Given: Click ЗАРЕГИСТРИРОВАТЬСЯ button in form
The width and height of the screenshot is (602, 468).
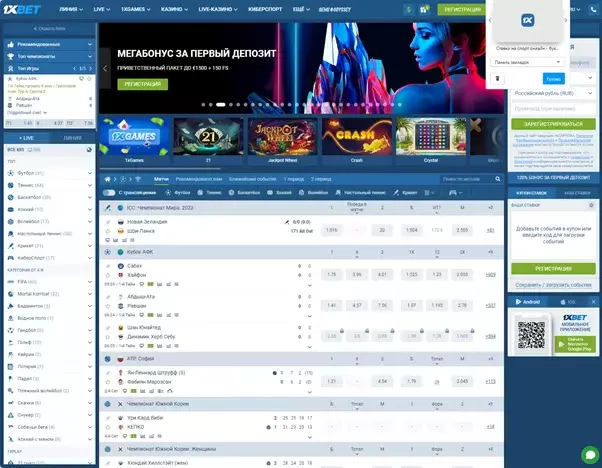Looking at the screenshot, I should coord(553,124).
